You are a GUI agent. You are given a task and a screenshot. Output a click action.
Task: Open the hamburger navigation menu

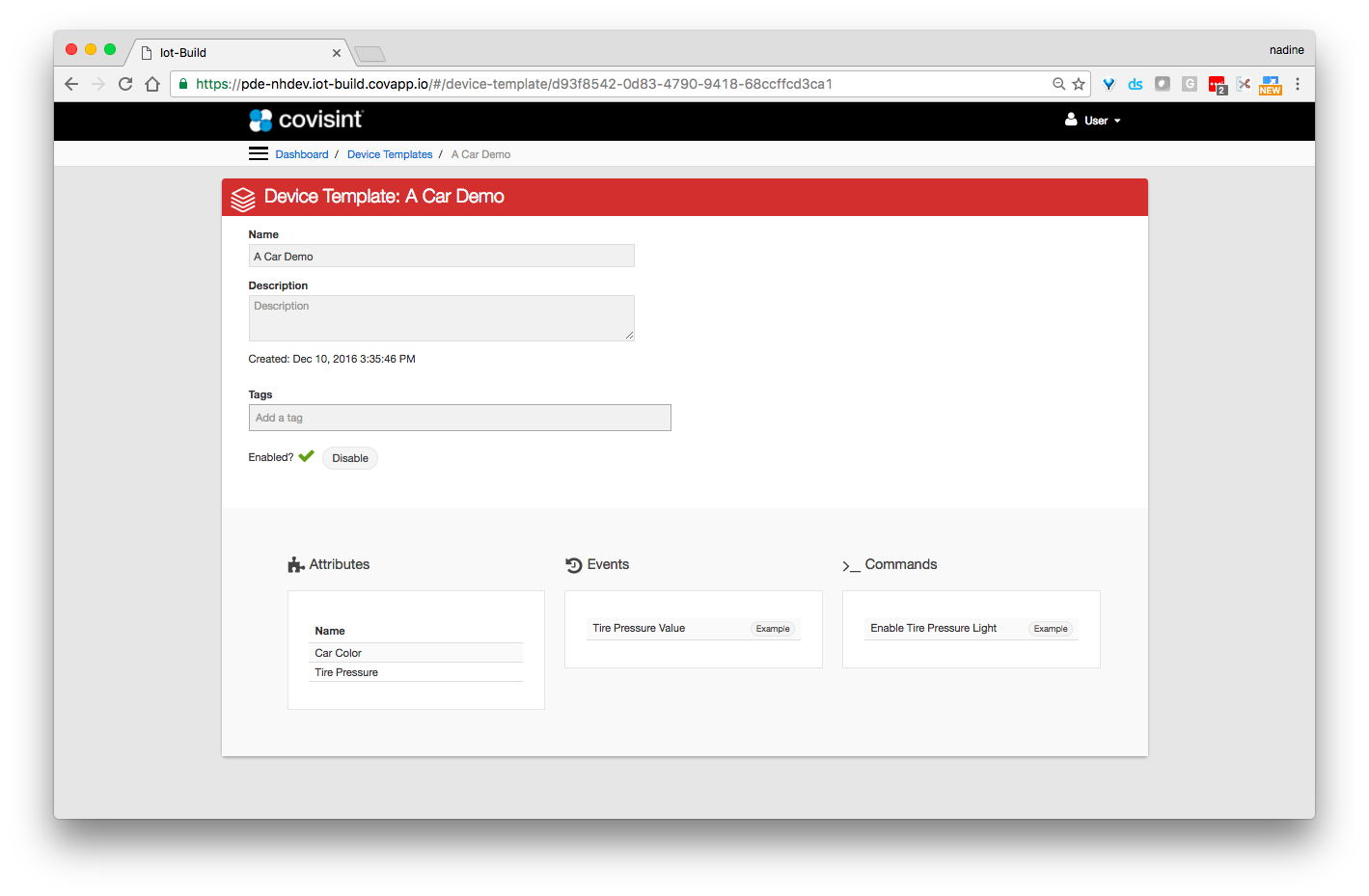(258, 153)
